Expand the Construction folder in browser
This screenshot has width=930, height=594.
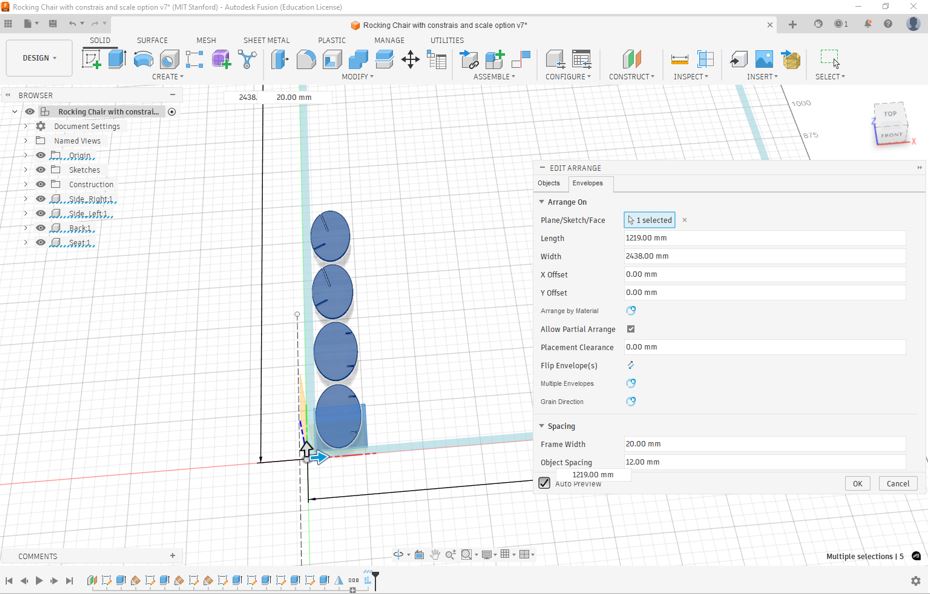pyautogui.click(x=26, y=184)
